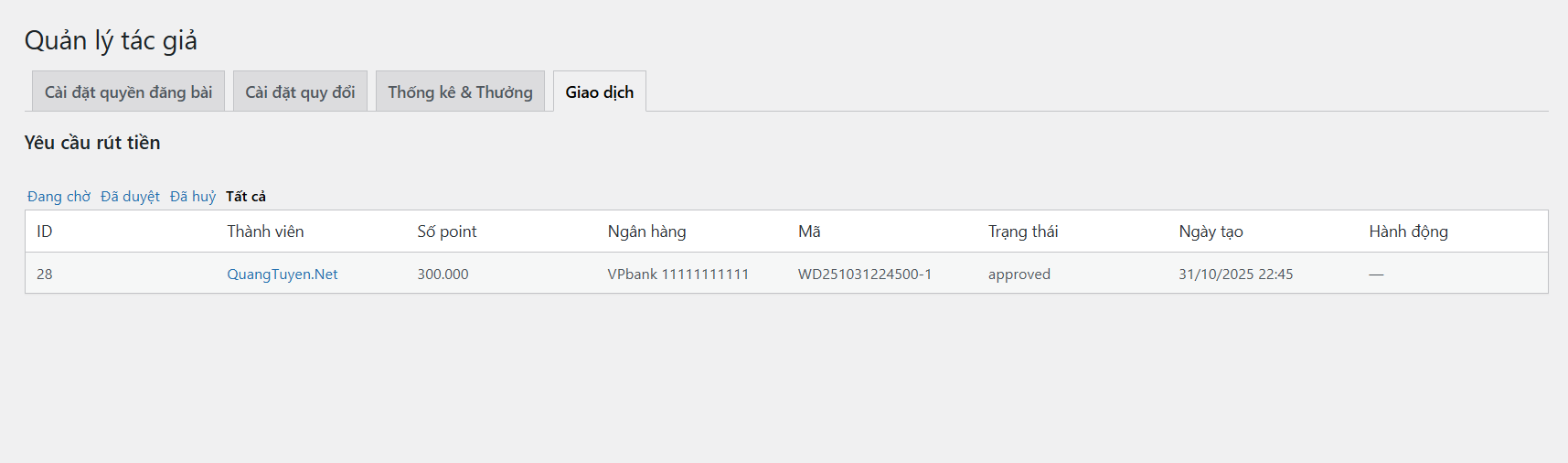Go to the "Thống kê & Thưởng" tab
The image size is (1568, 463).
[460, 92]
